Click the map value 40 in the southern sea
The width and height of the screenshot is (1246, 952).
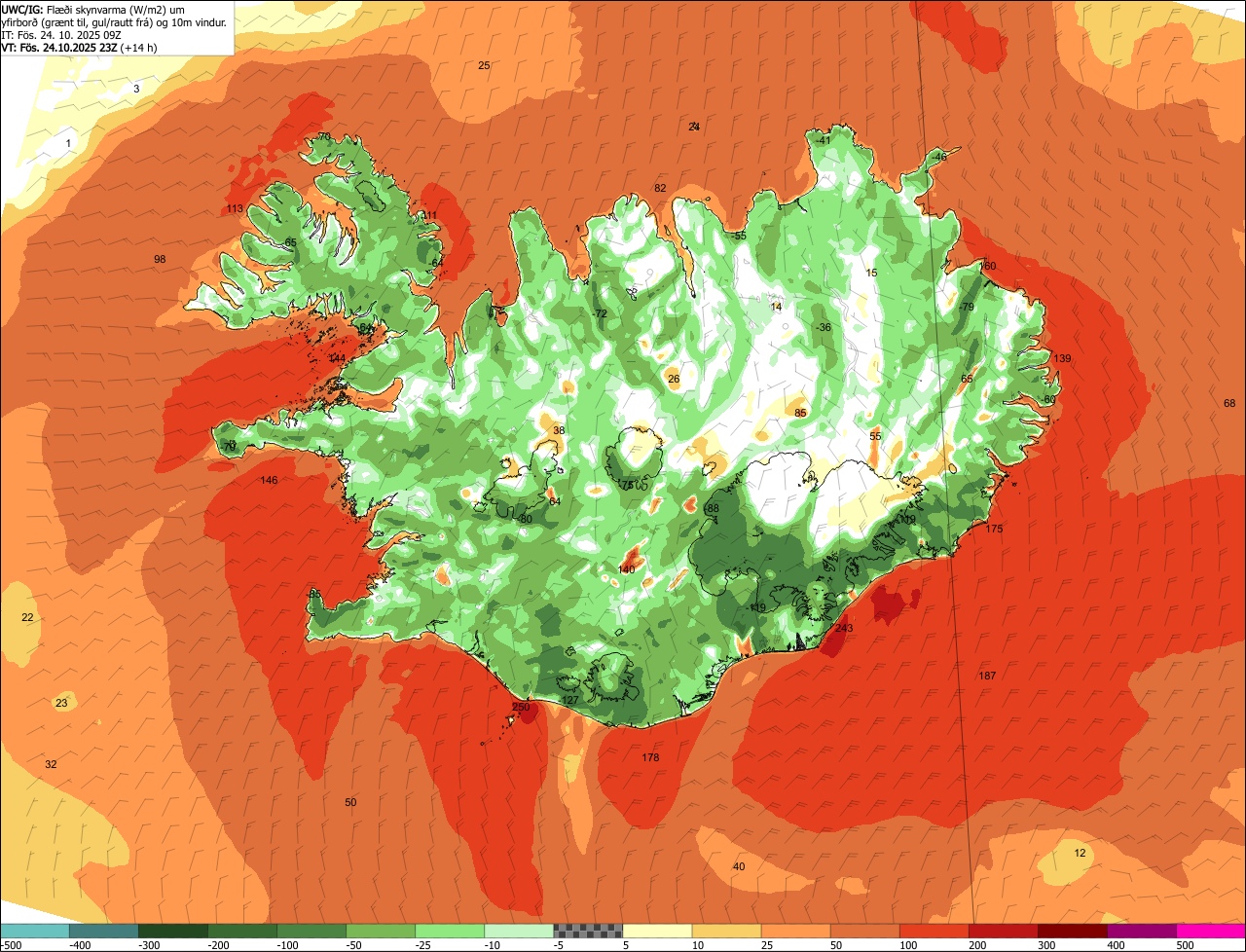[x=739, y=866]
